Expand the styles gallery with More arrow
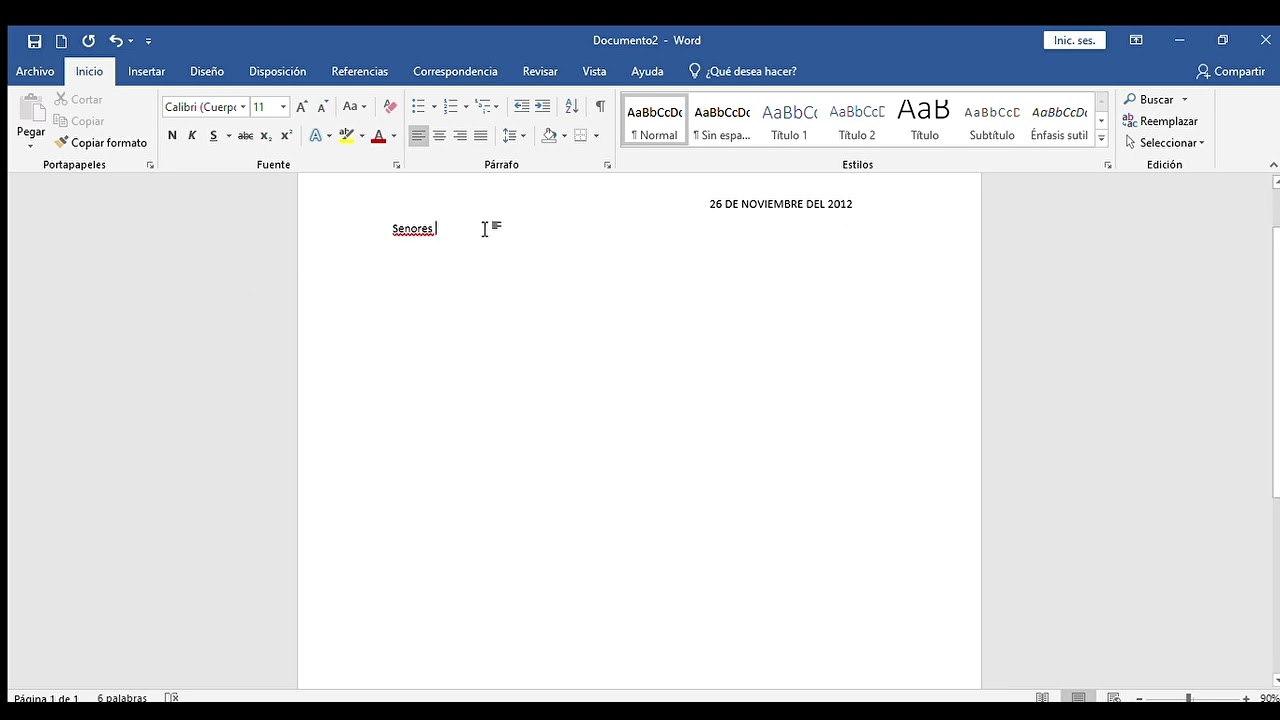The image size is (1280, 720). (1101, 138)
